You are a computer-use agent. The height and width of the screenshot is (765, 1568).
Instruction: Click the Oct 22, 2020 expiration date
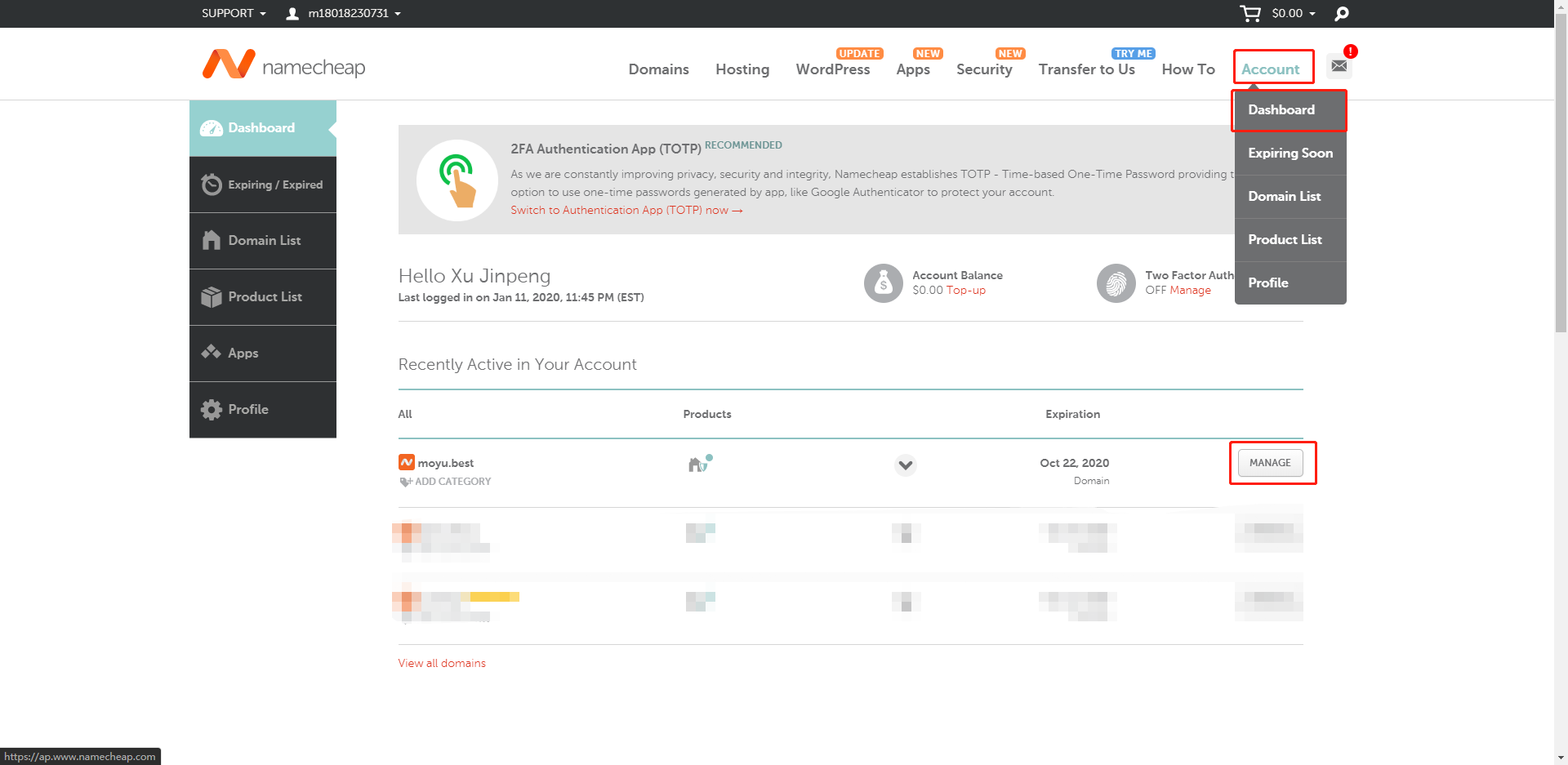click(x=1075, y=463)
